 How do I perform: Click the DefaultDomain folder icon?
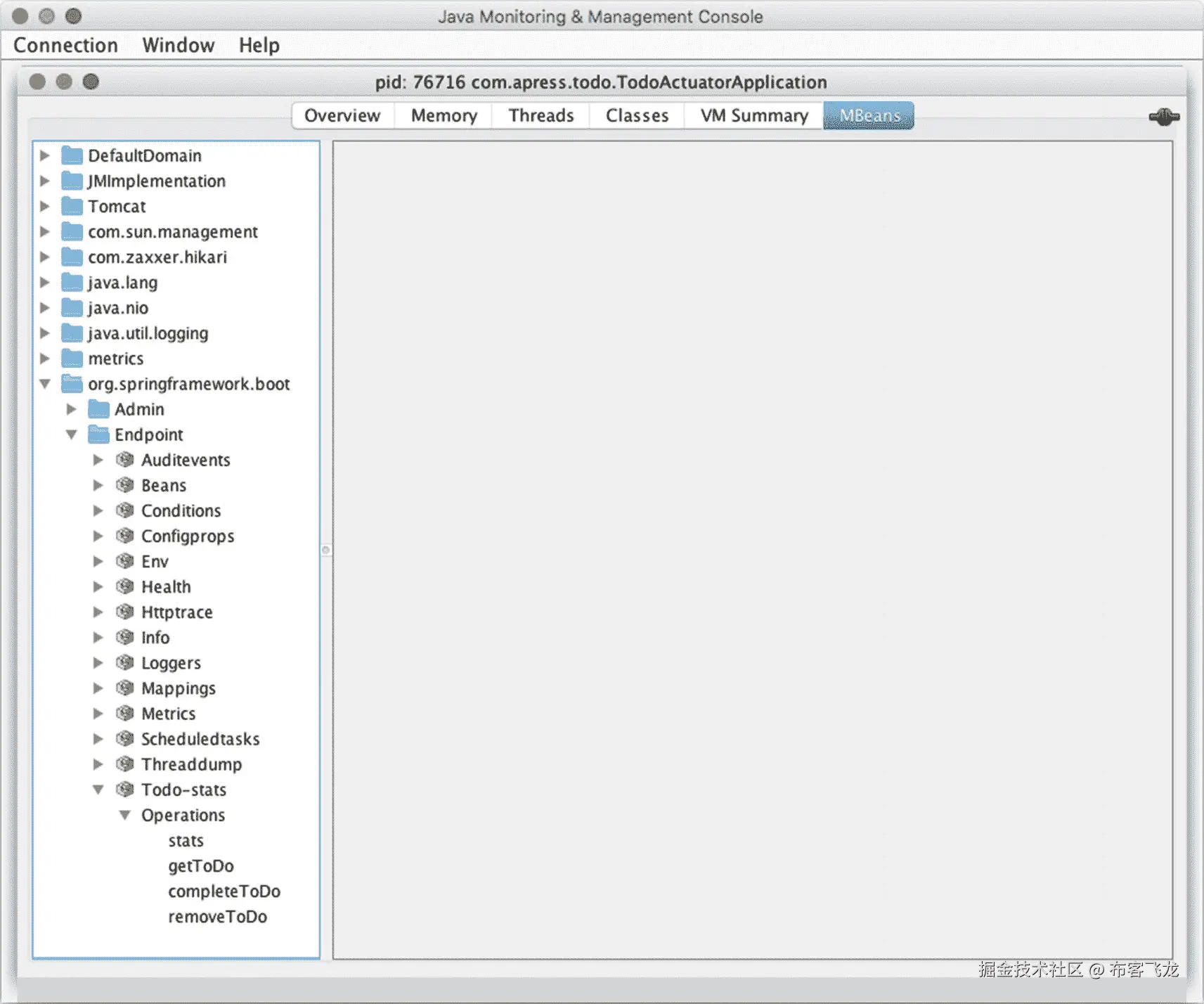[72, 155]
